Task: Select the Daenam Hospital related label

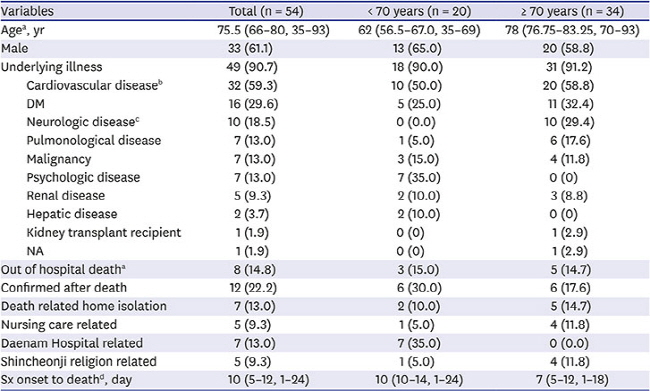Action: click(72, 343)
